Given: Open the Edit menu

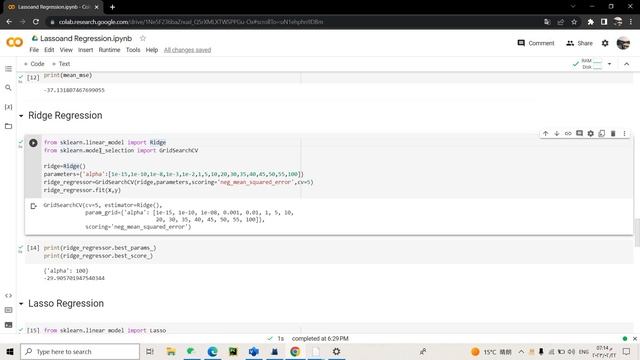Looking at the screenshot, I should click(49, 50).
